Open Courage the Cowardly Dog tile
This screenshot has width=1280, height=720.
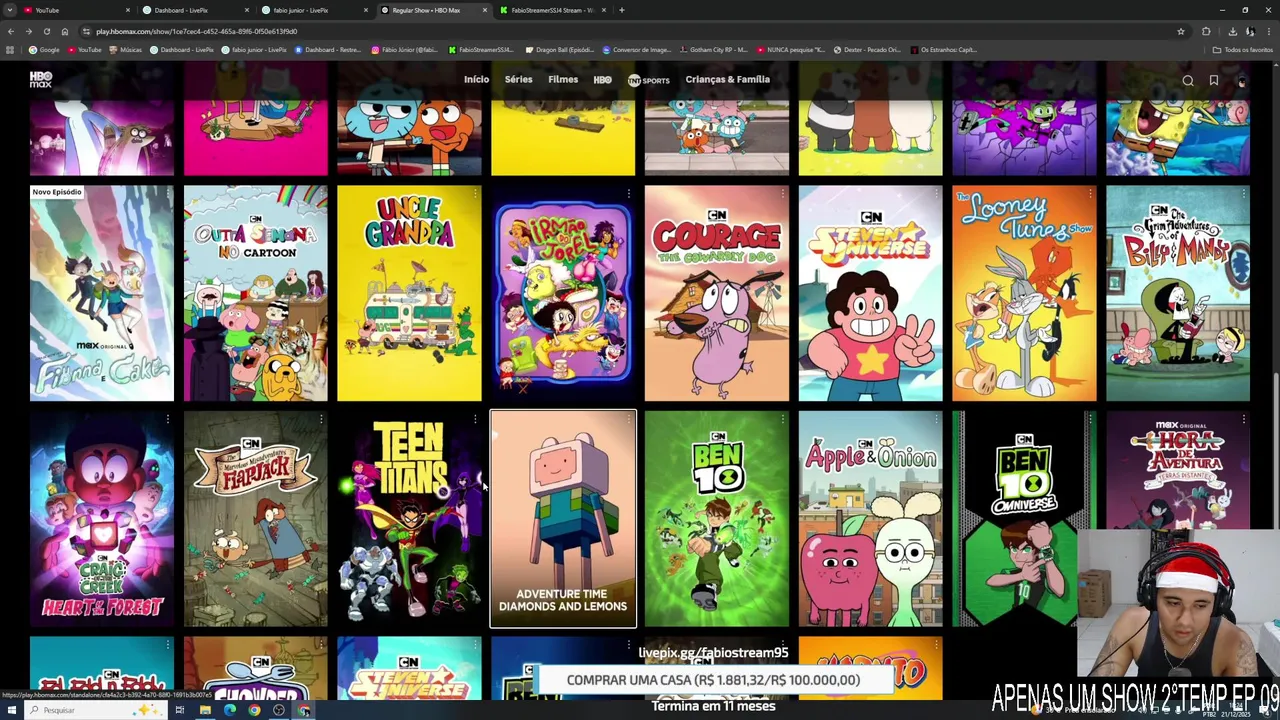pos(717,293)
